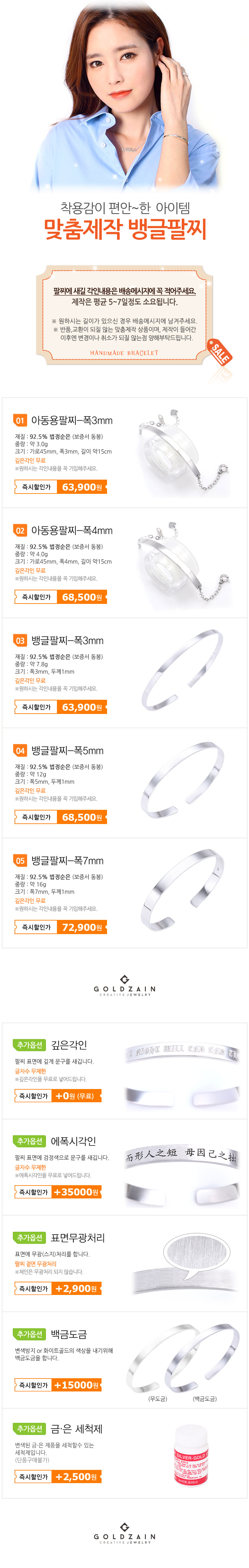The width and height of the screenshot is (249, 1568).
Task: Click the top GOLDZAIN logo
Action: (x=124, y=987)
